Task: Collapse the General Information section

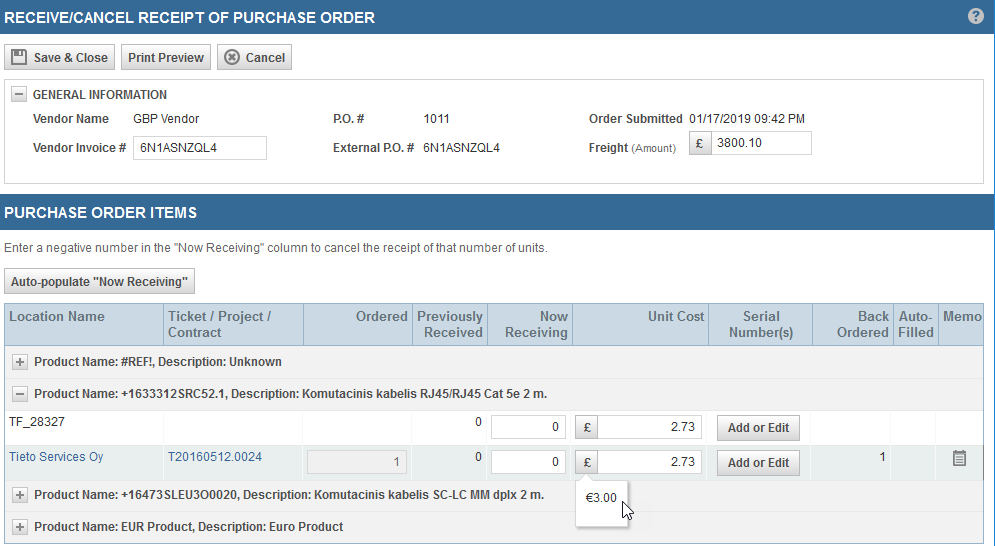Action: pos(19,95)
